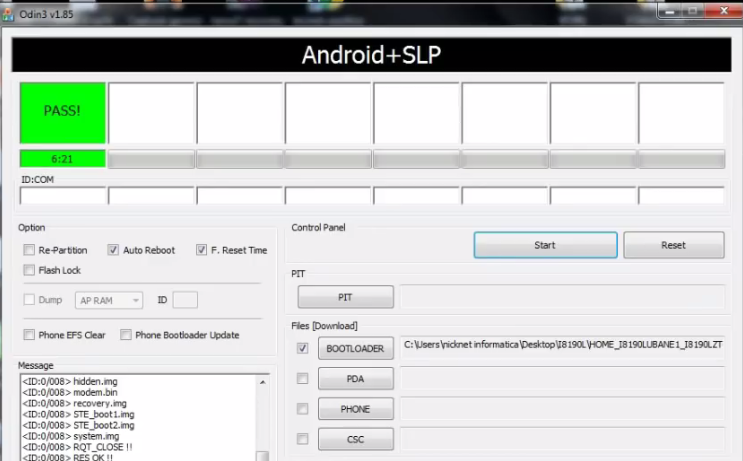Select the recovery.img log line
The height and width of the screenshot is (461, 743).
pyautogui.click(x=74, y=403)
